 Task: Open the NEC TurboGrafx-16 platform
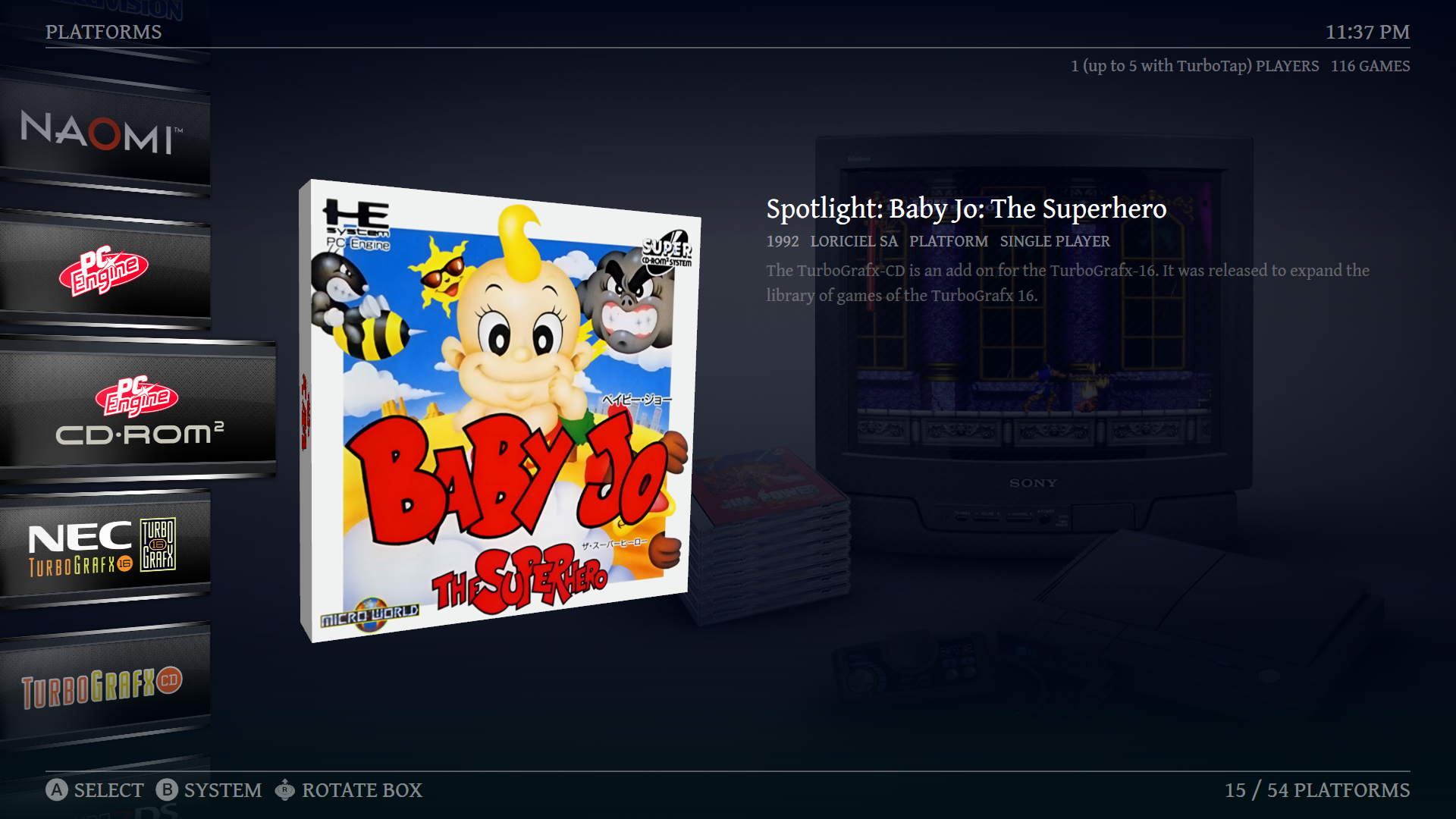[102, 546]
